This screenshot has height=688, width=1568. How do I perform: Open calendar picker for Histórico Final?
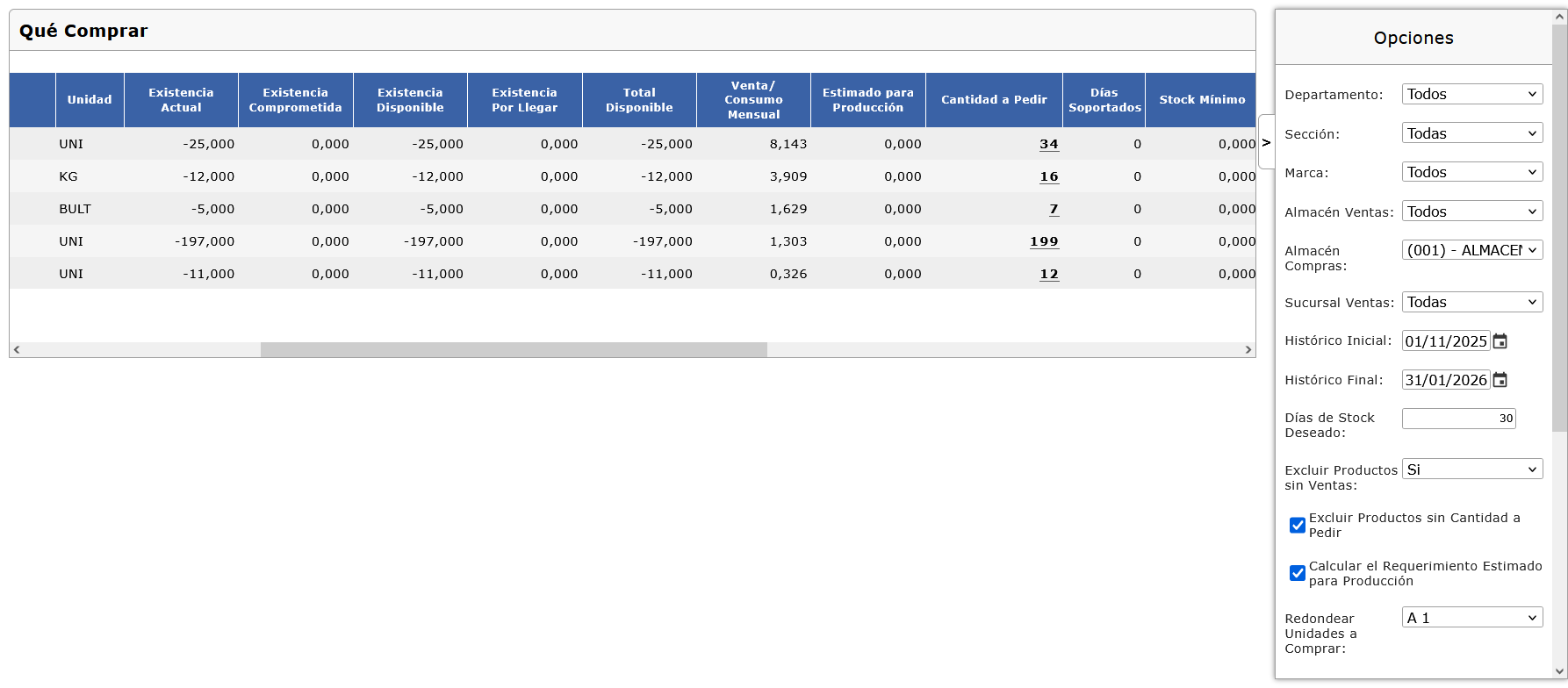tap(1500, 380)
